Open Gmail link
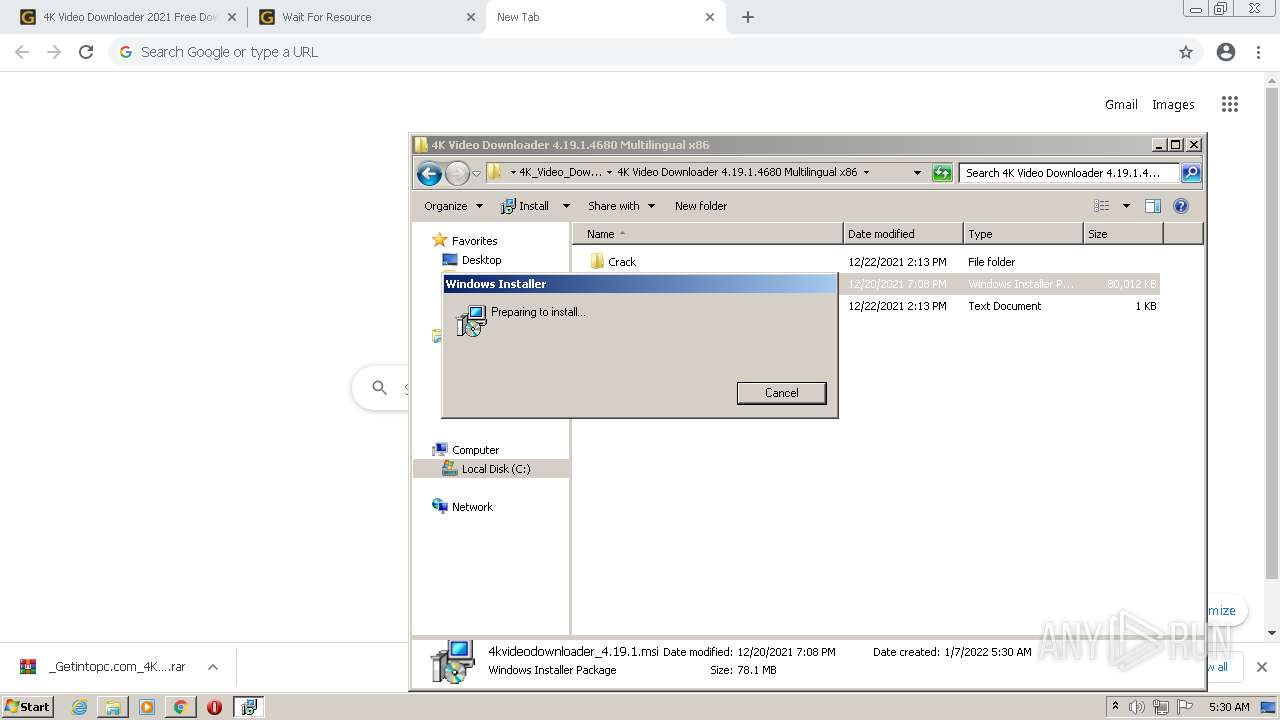Image resolution: width=1280 pixels, height=720 pixels. 1121,104
